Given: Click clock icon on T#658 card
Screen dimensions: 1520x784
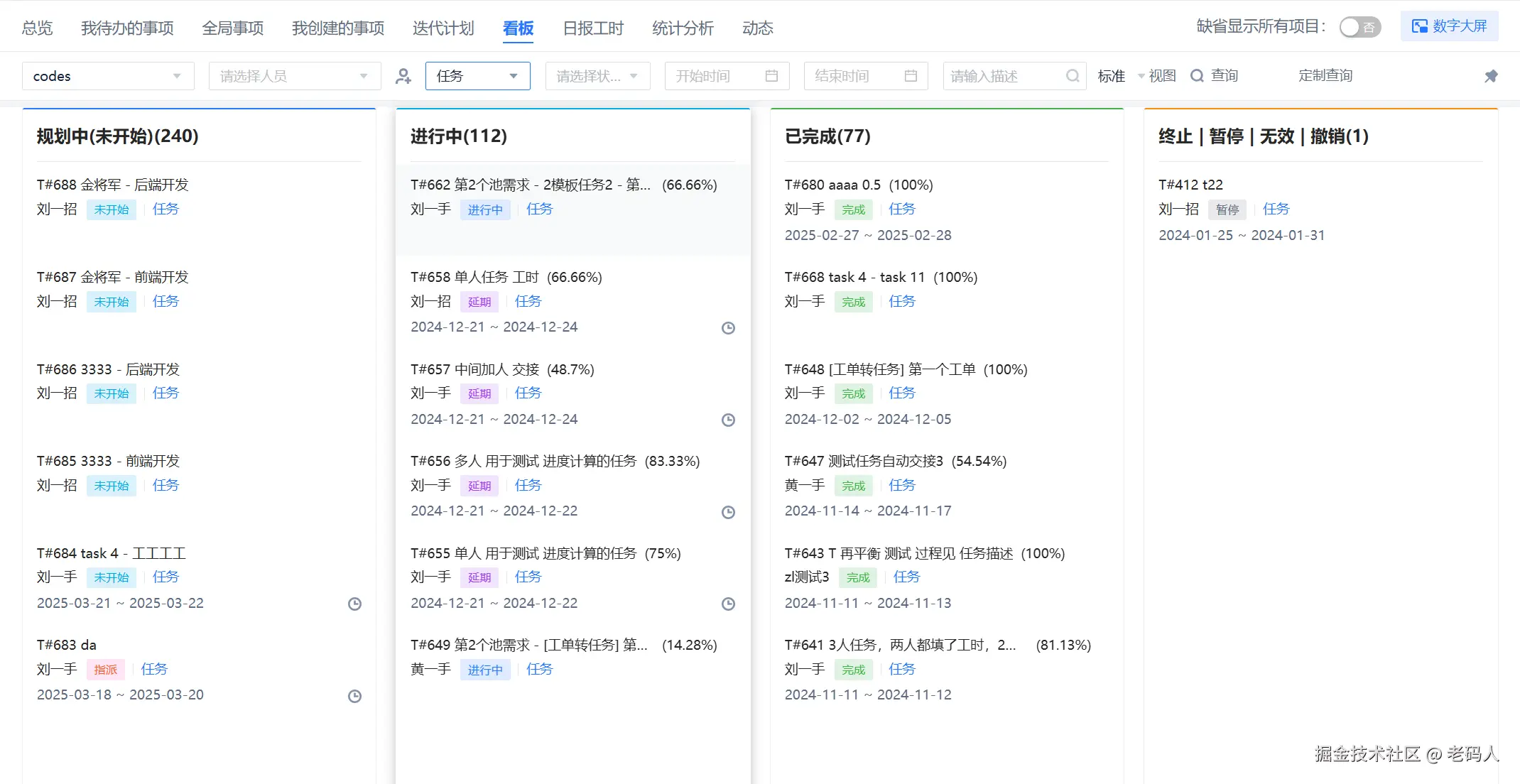Looking at the screenshot, I should click(x=728, y=328).
